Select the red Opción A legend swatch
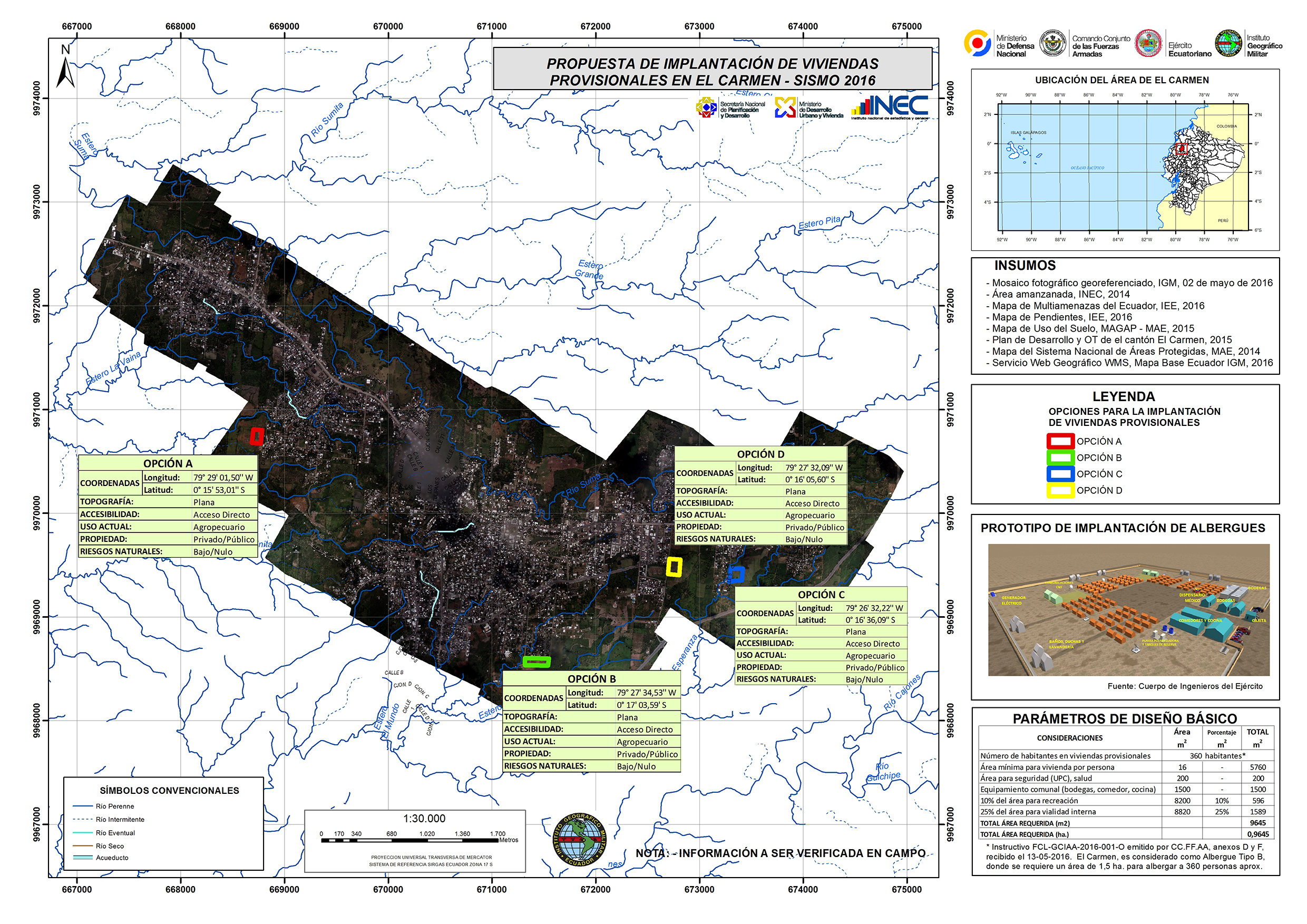 (1060, 441)
